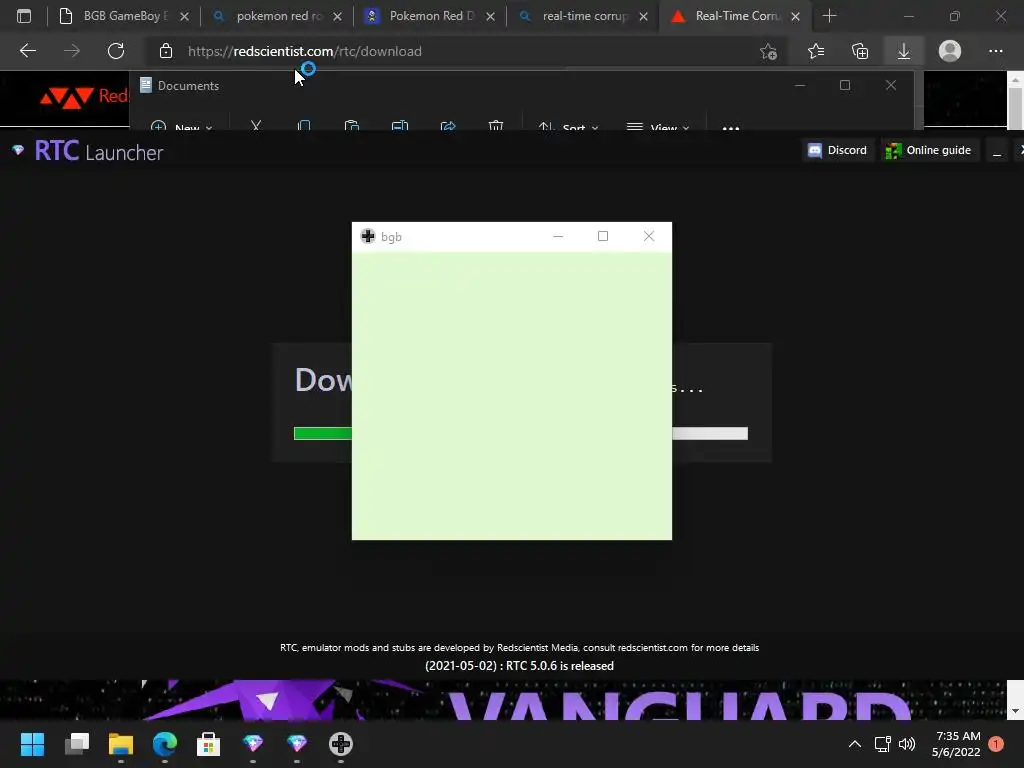Open the bgb emulator taskbar icon
Viewport: 1024px width, 768px height.
point(340,744)
